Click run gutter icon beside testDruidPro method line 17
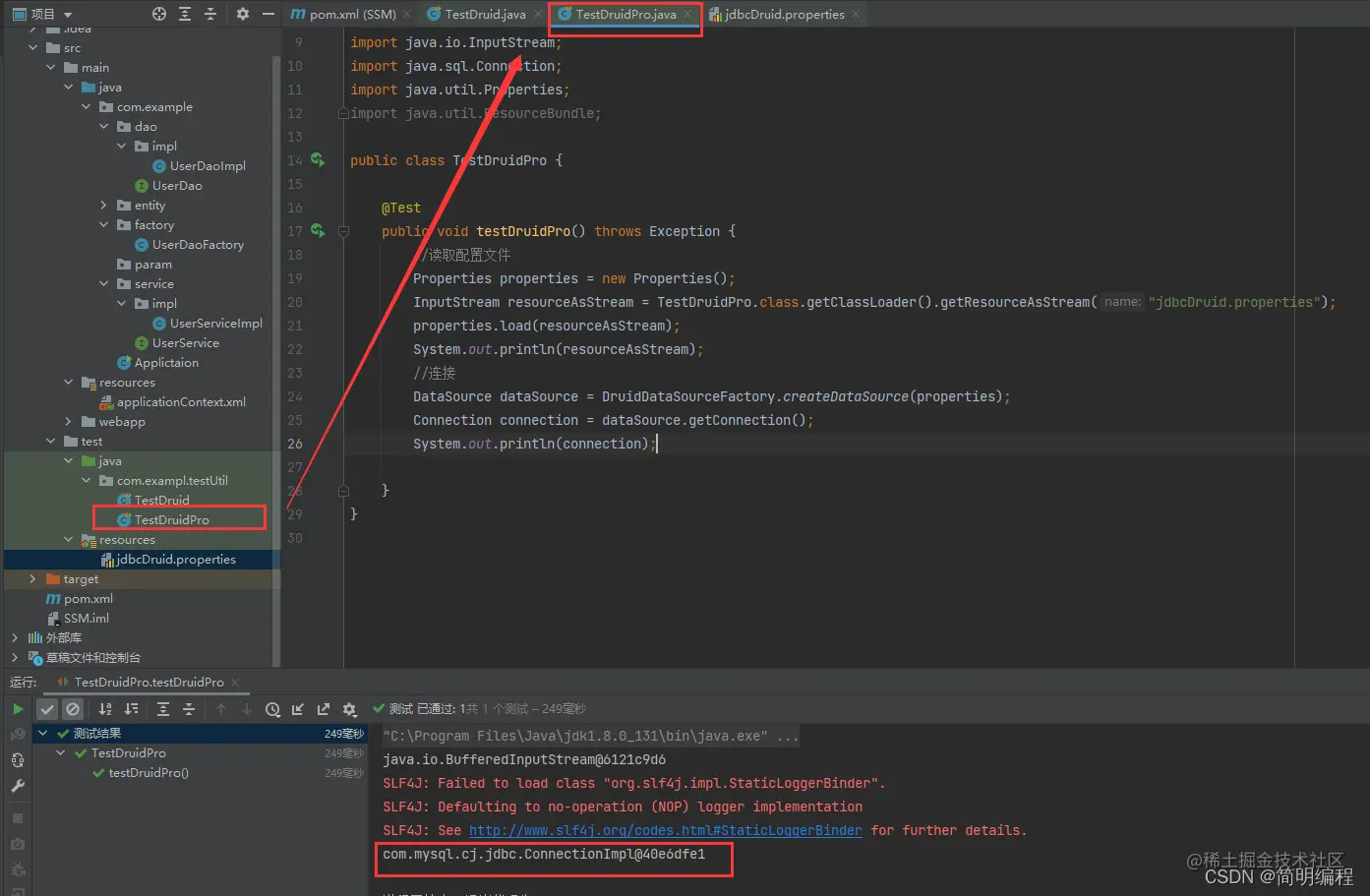Viewport: 1370px width, 896px height. point(318,230)
